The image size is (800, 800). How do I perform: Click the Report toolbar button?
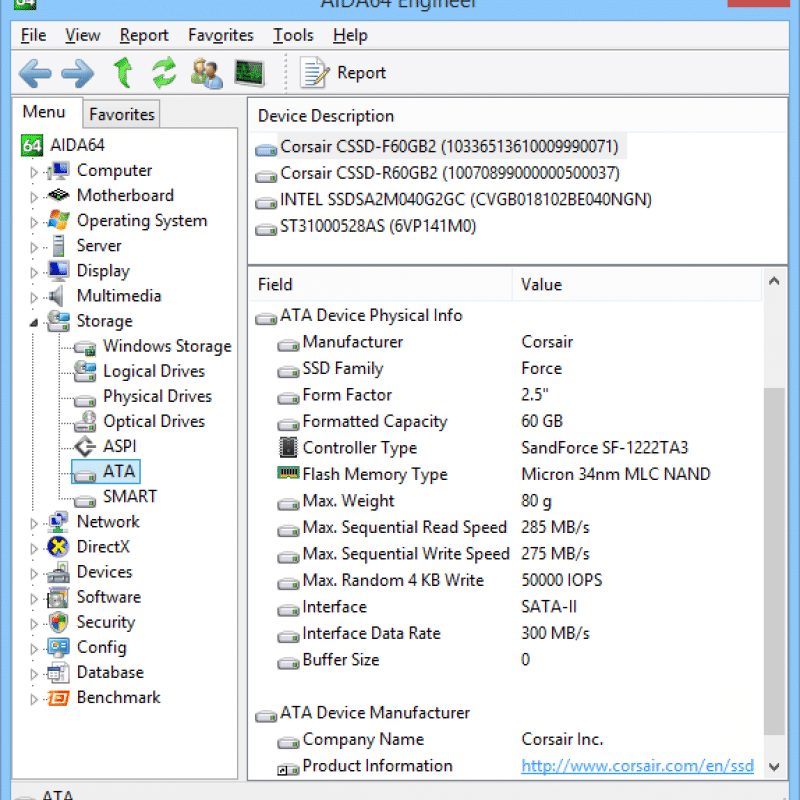click(343, 73)
